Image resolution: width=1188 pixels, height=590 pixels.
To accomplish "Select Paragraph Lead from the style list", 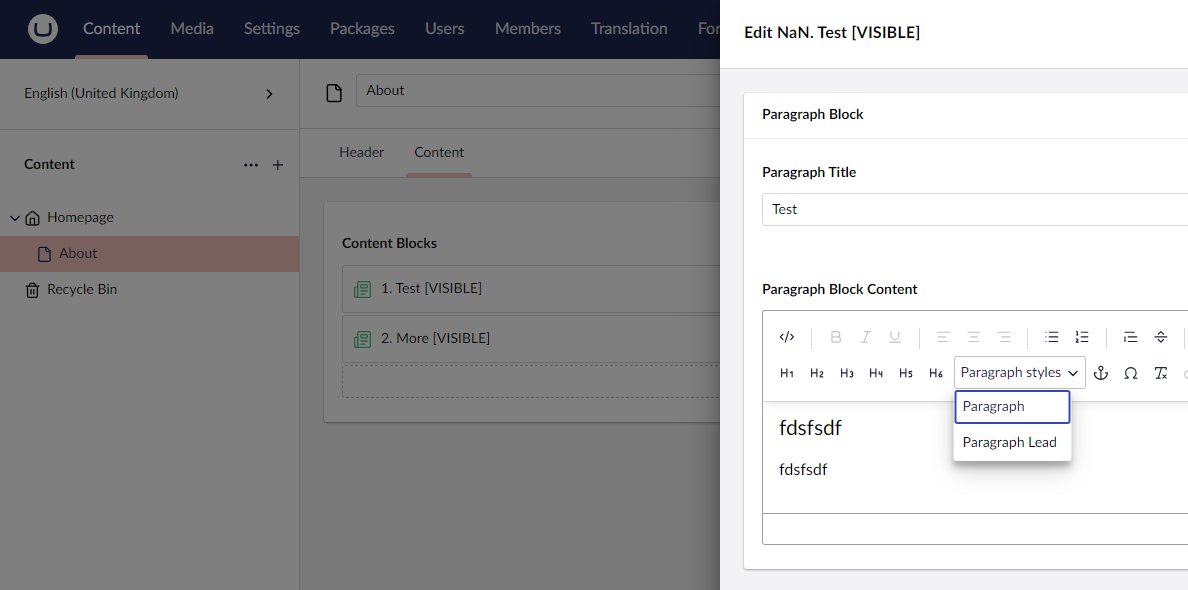I will pyautogui.click(x=1009, y=441).
